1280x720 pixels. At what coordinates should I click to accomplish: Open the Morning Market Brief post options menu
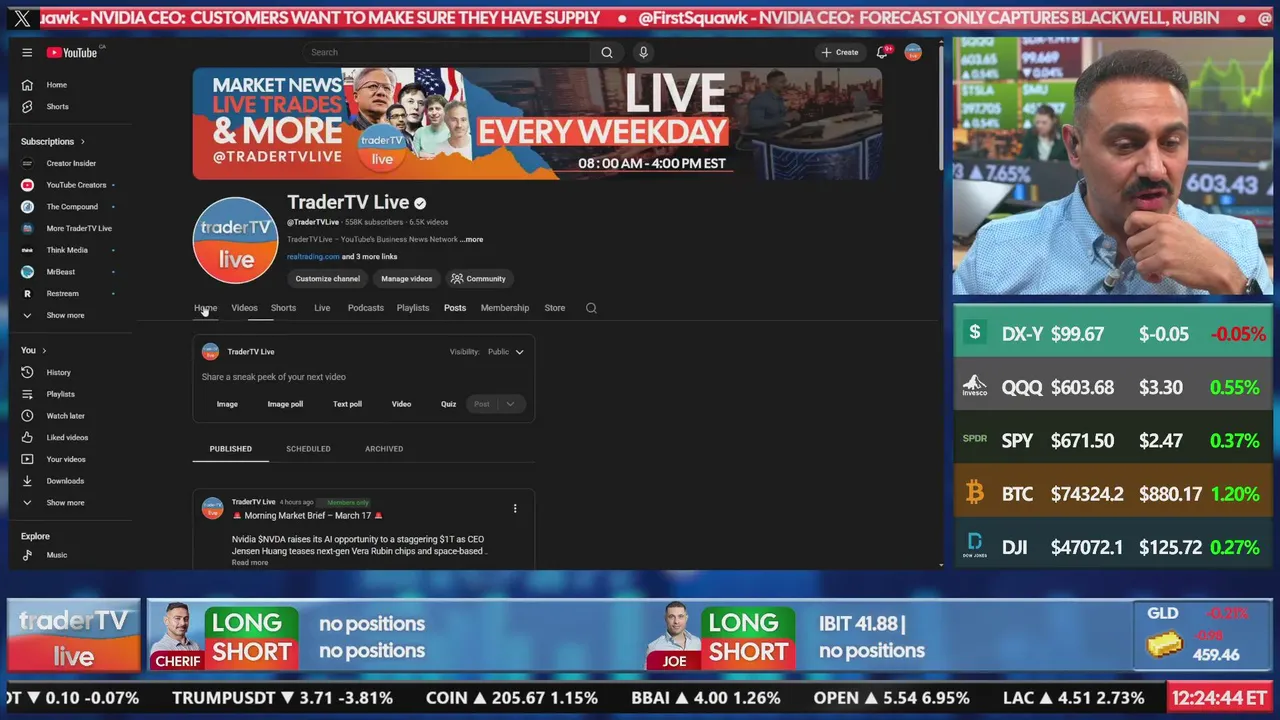(515, 508)
